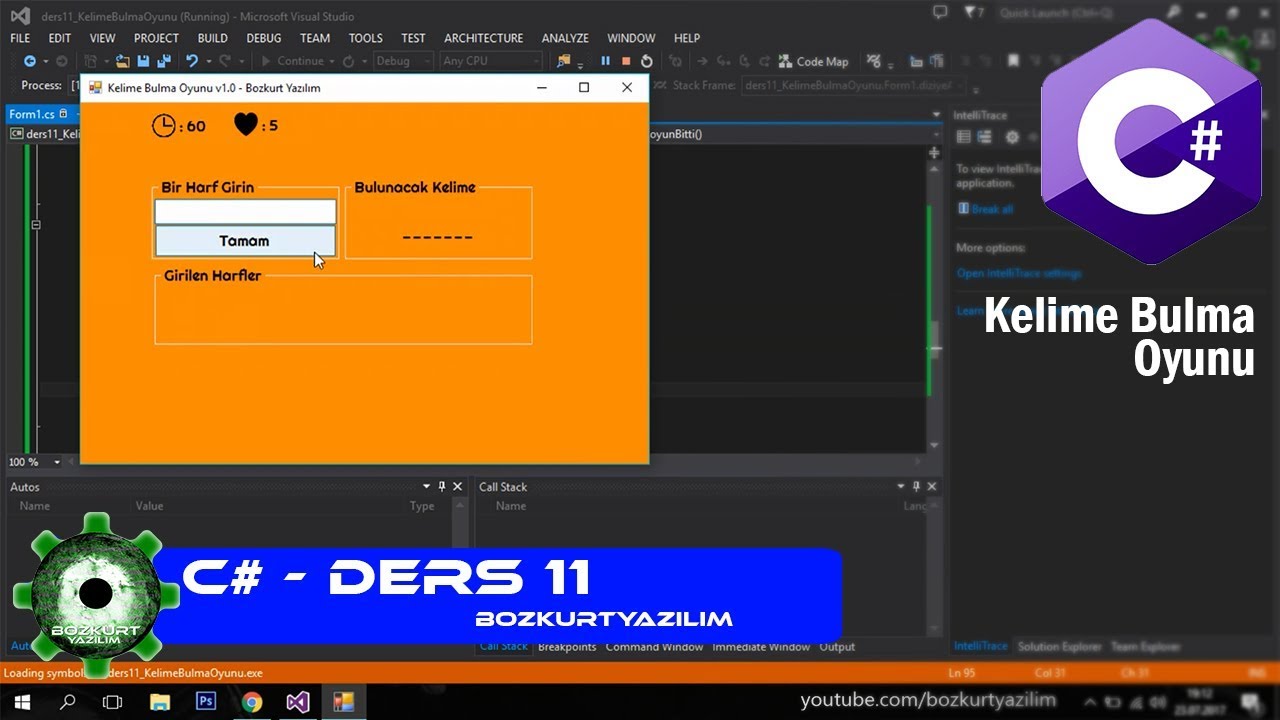Viewport: 1280px width, 720px height.
Task: Click the Bir Harf Girin text box
Action: 245,212
